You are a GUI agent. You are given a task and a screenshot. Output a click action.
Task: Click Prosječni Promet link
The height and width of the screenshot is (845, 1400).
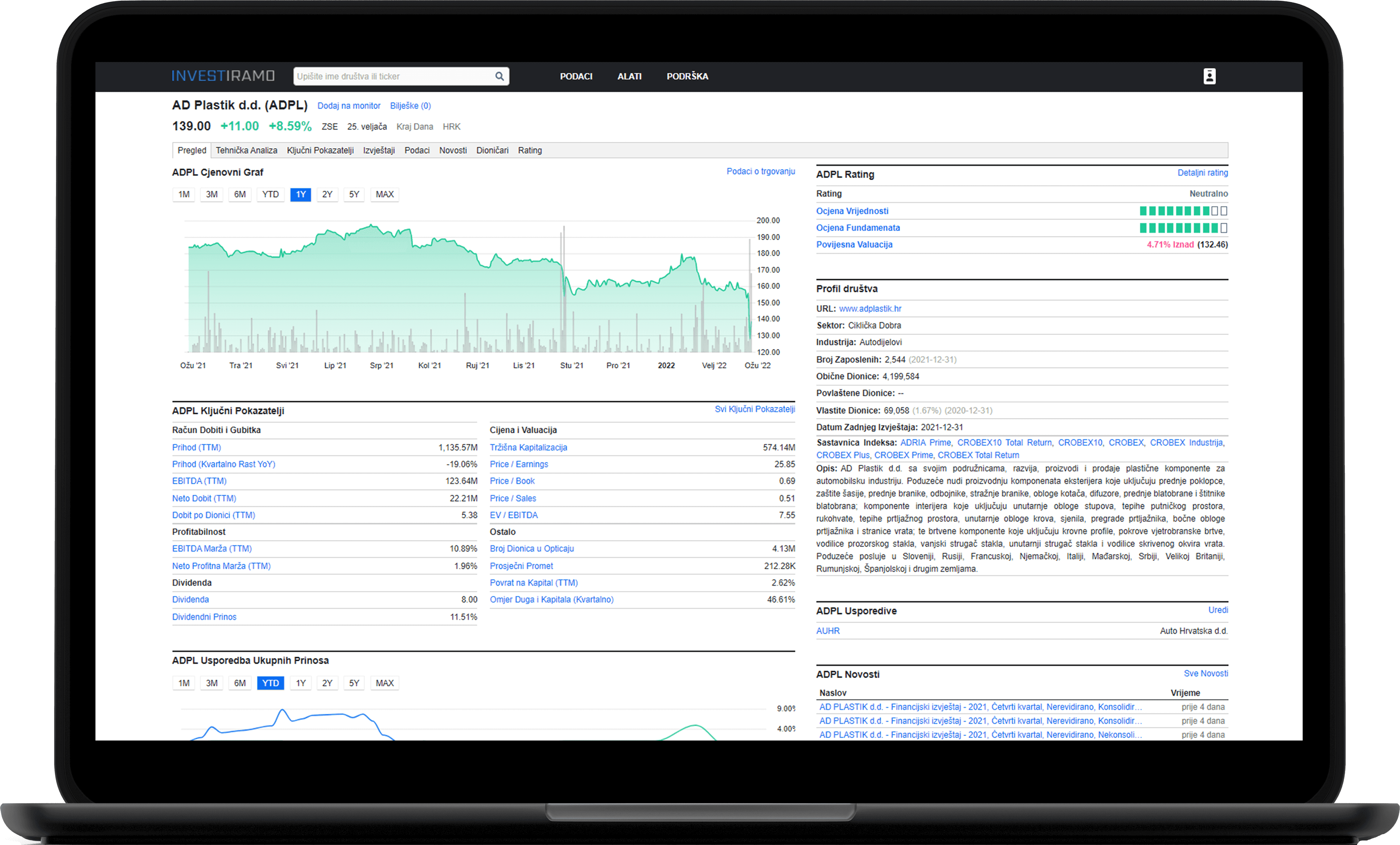click(x=521, y=566)
